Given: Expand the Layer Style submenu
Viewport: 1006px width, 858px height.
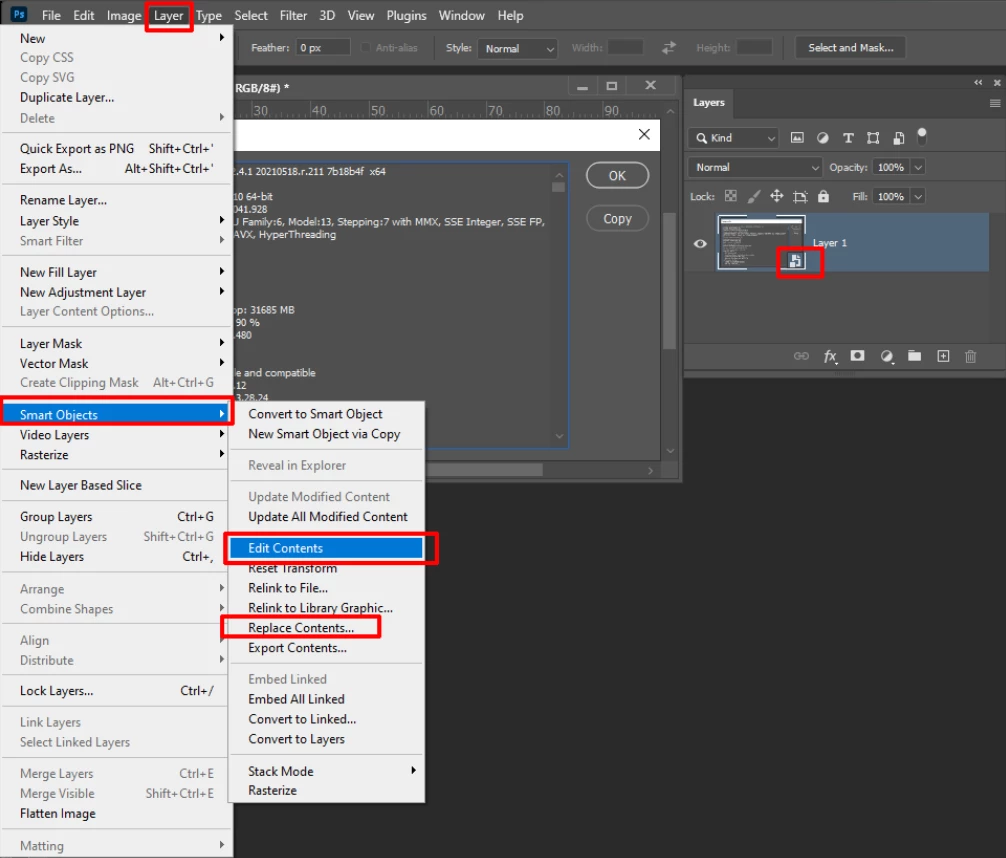Looking at the screenshot, I should click(116, 221).
